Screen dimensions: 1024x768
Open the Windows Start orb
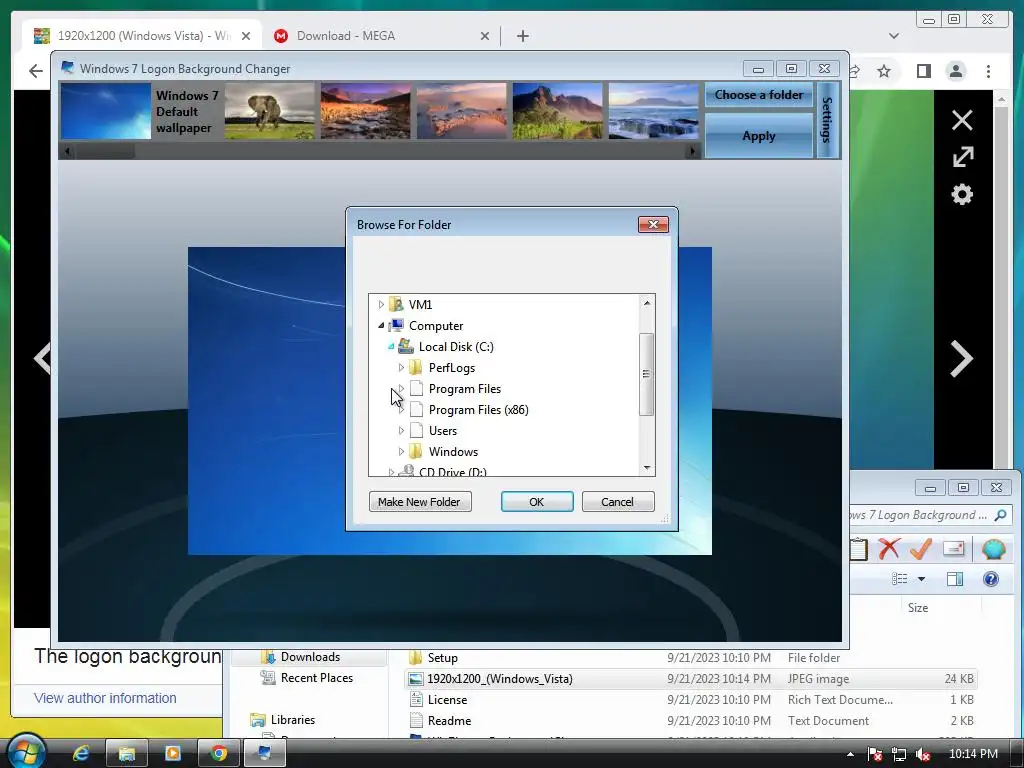26,752
